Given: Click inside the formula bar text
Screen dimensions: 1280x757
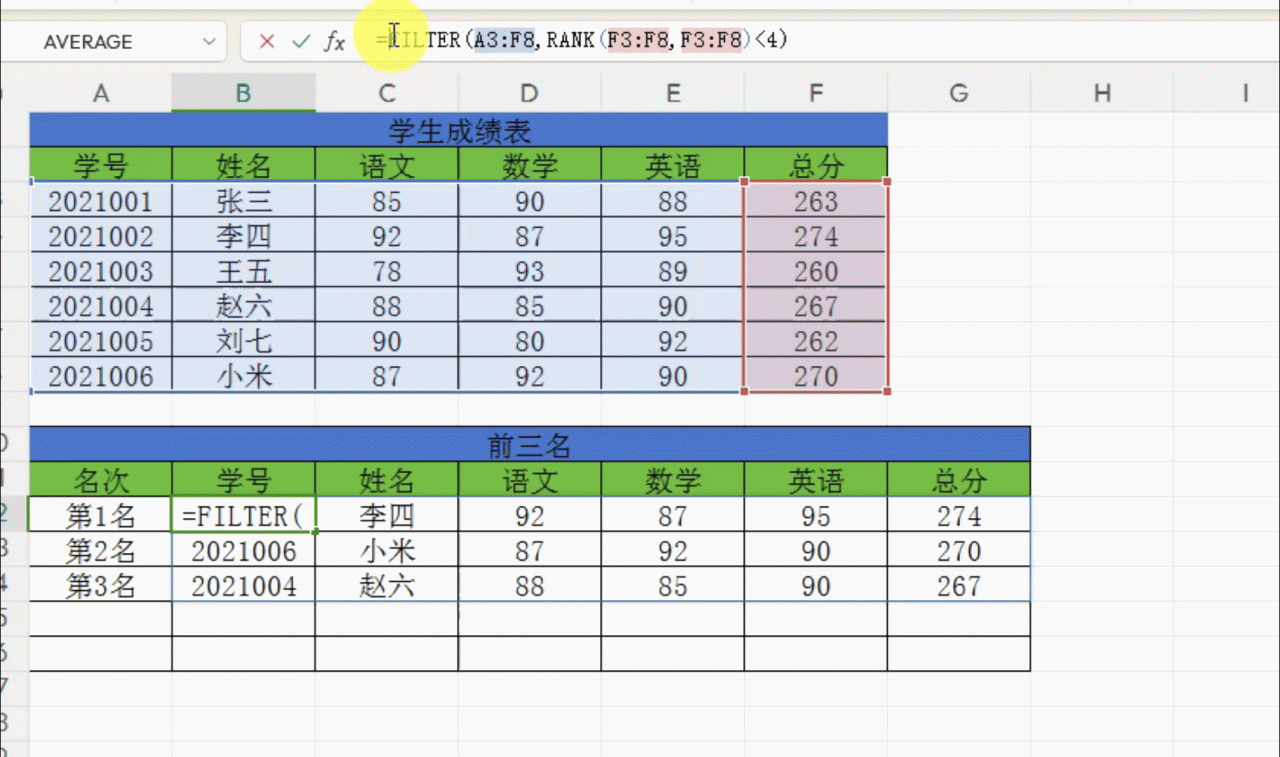Looking at the screenshot, I should (582, 40).
